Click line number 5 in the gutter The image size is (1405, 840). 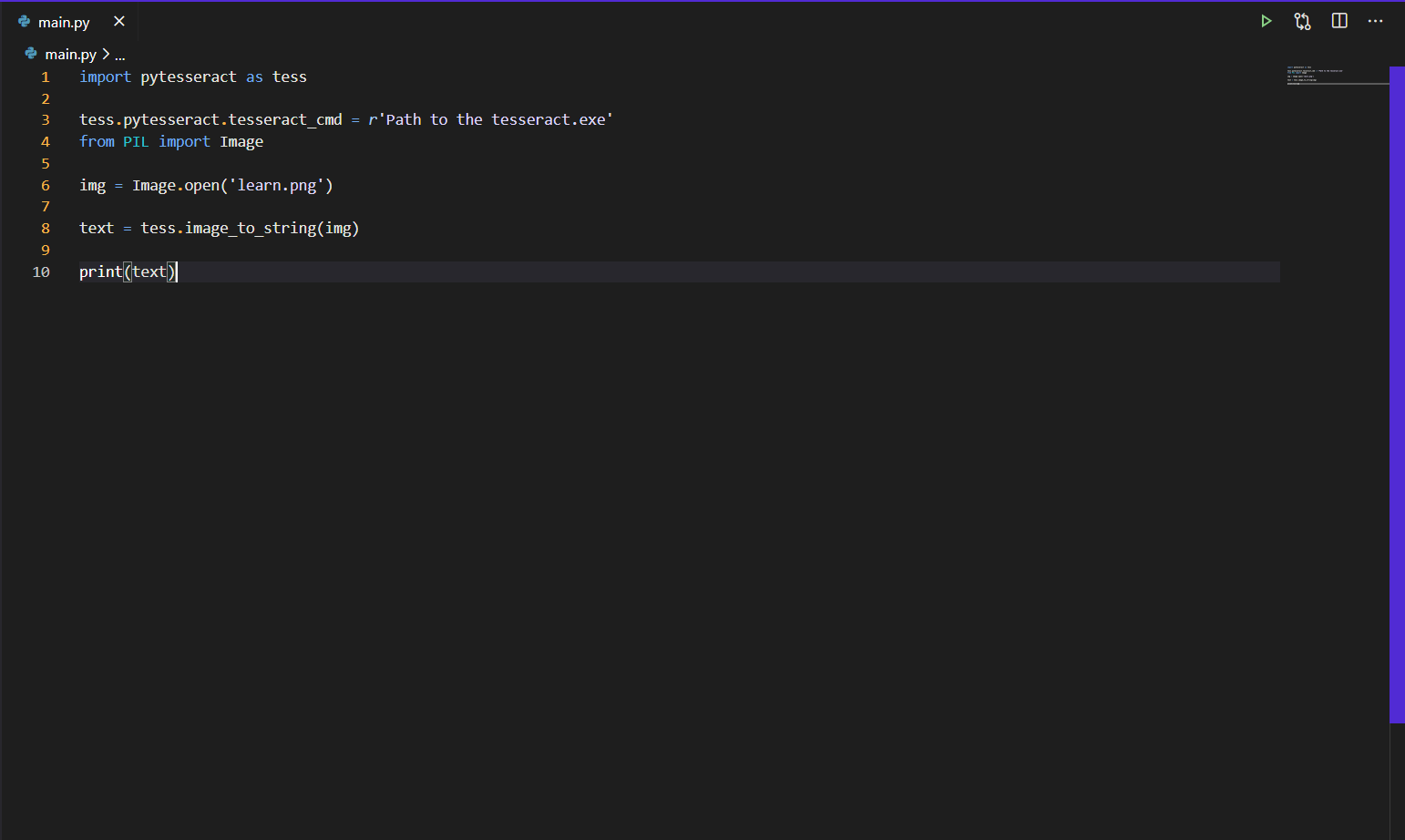pyautogui.click(x=46, y=164)
